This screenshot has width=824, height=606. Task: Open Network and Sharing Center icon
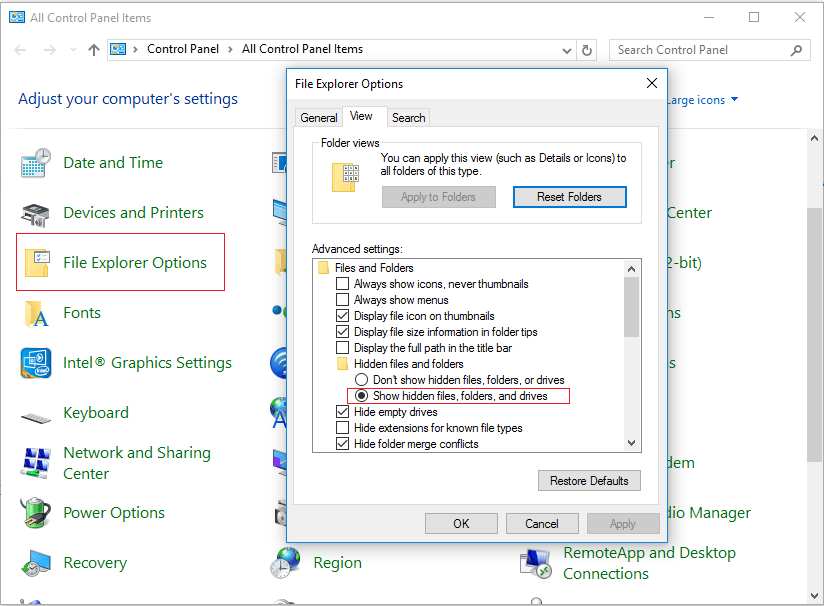[36, 463]
